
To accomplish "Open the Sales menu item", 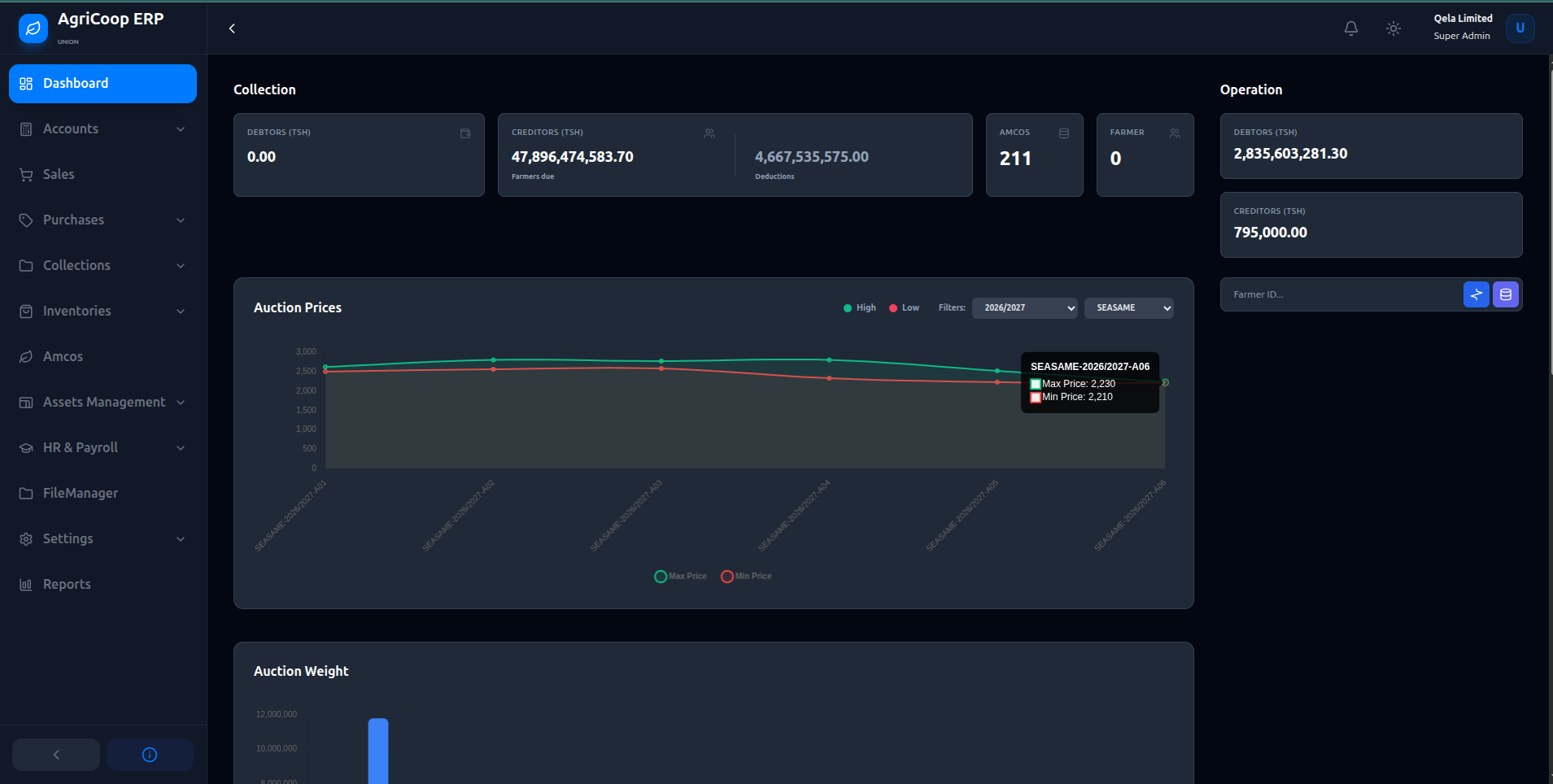I will 103,175.
